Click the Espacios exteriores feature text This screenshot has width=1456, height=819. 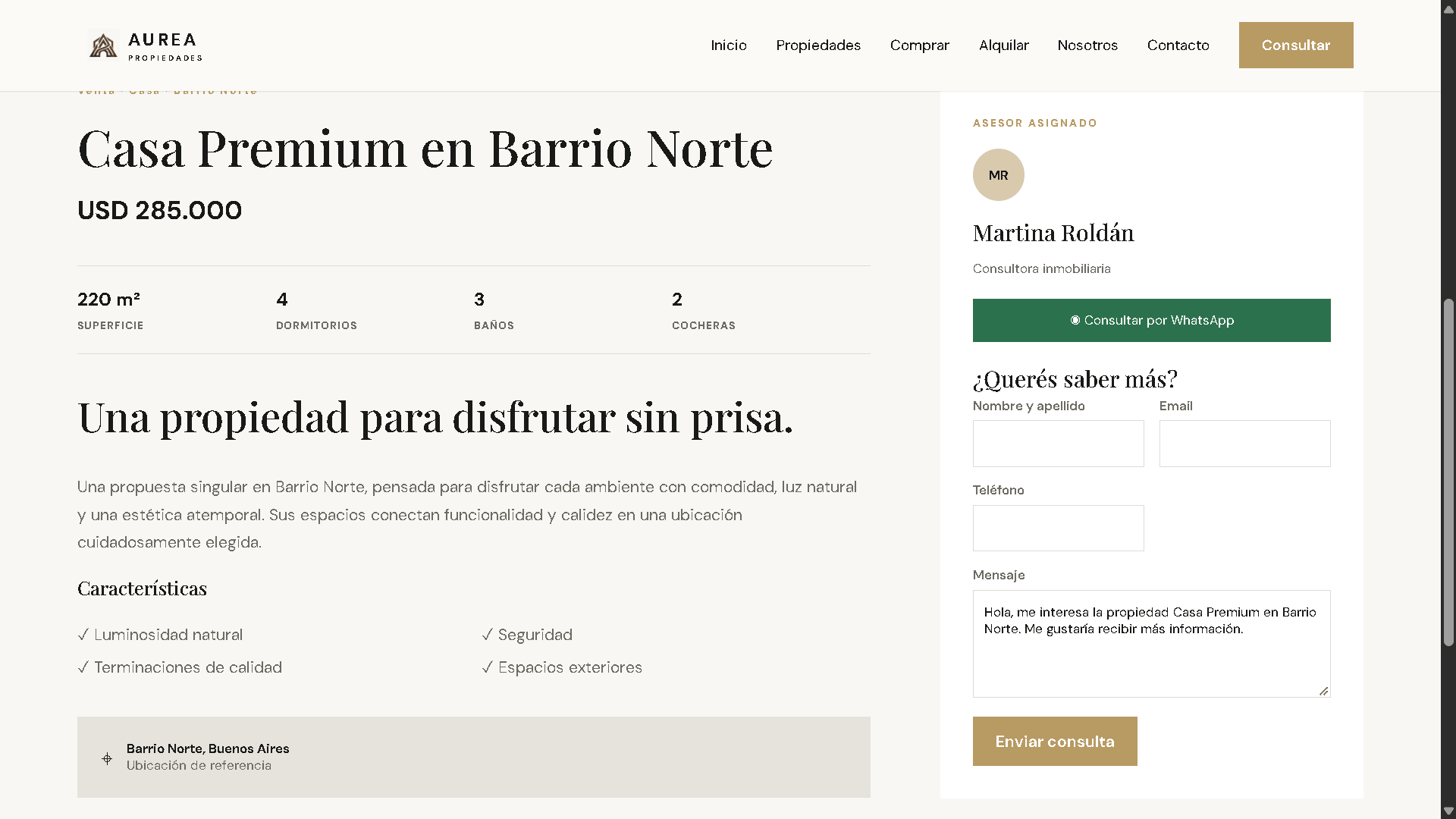[x=570, y=667]
